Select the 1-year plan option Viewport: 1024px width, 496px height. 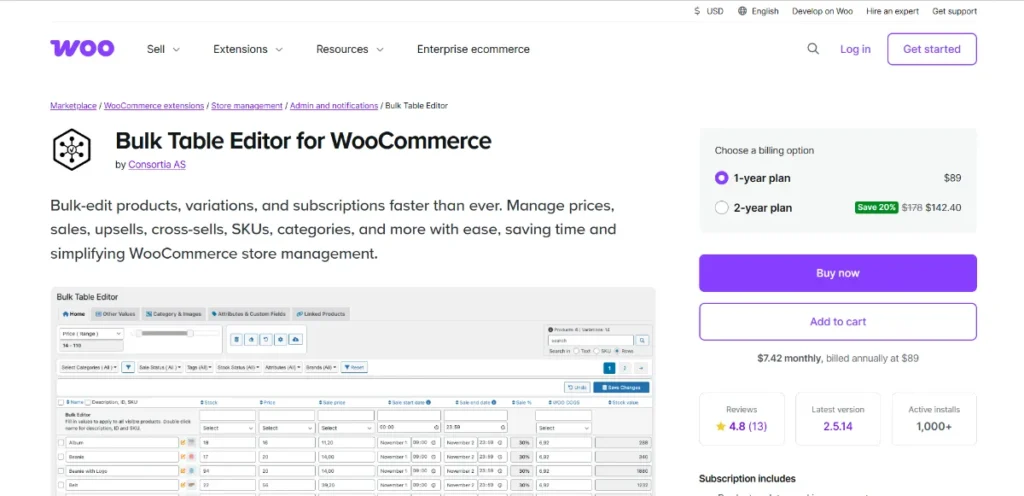722,178
